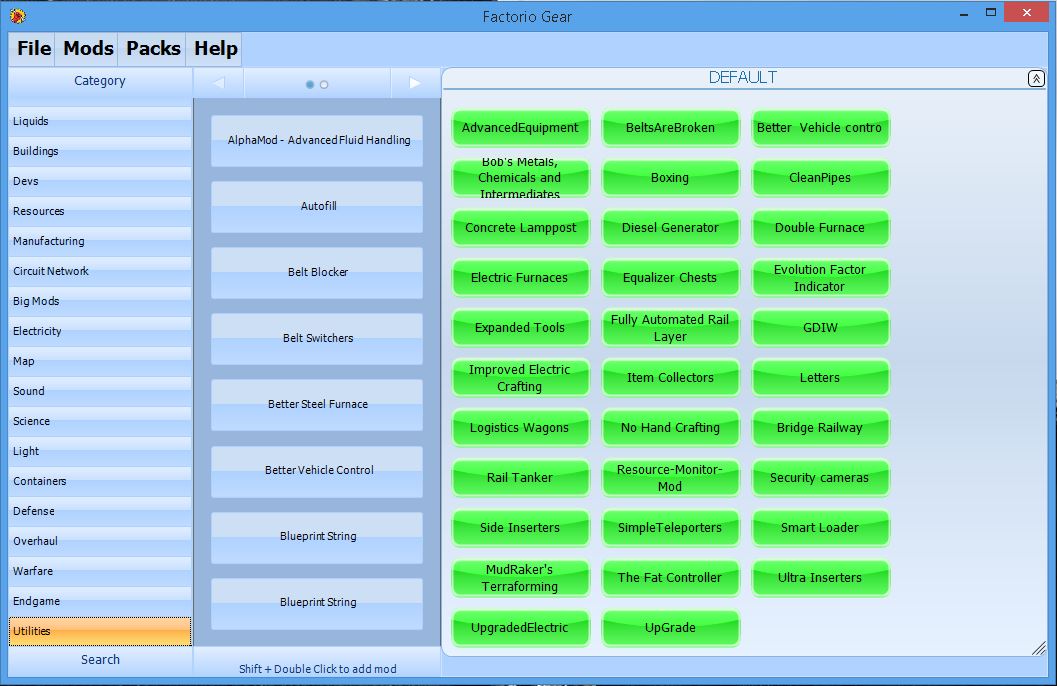Click the Bridge Railway button
The height and width of the screenshot is (686, 1057).
(x=820, y=428)
